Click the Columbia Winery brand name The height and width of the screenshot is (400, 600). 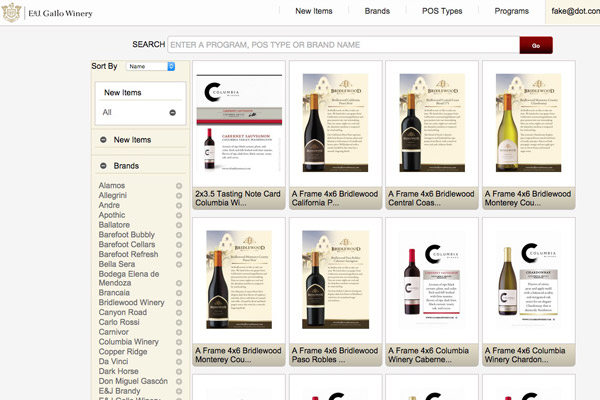[x=129, y=342]
